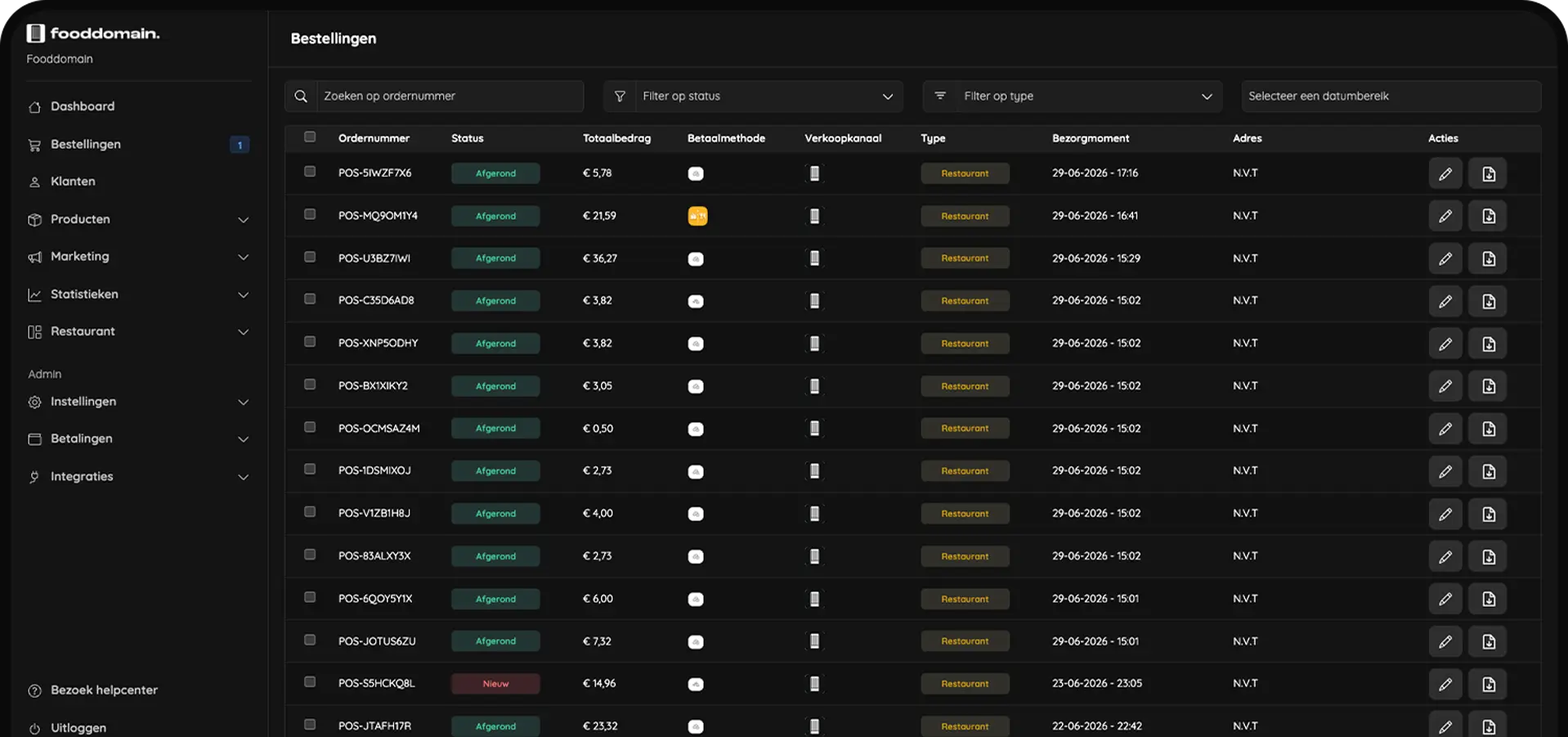Image resolution: width=1568 pixels, height=737 pixels.
Task: Open the Klanten page
Action: 73,182
